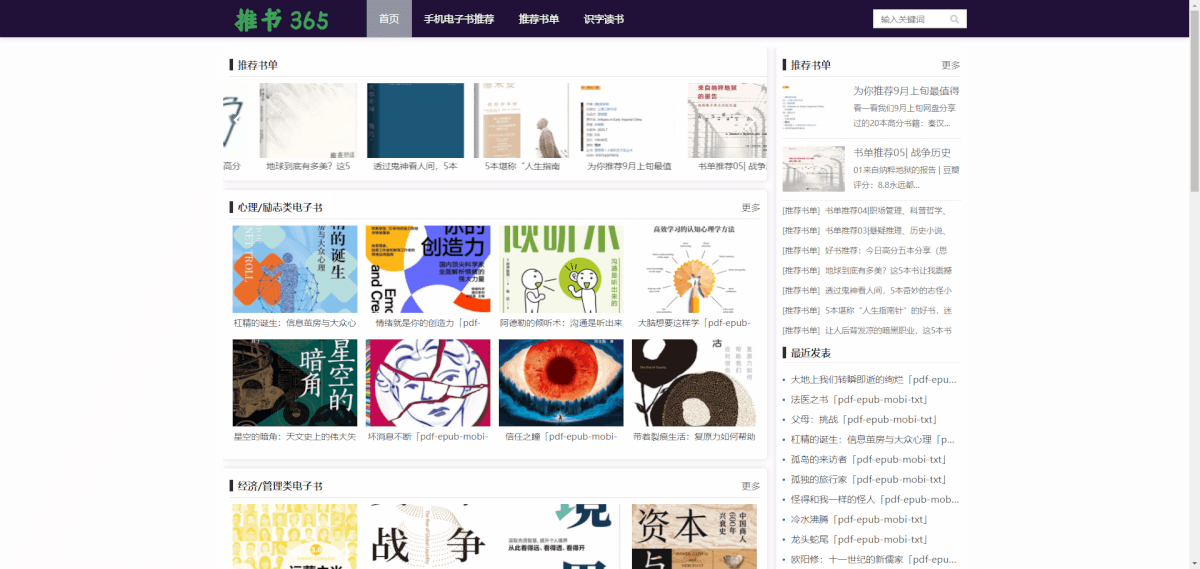Screen dimensions: 1200x569
Task: Open recent post 大地上我们转瞬即逝的绚烂
Action: 874,379
